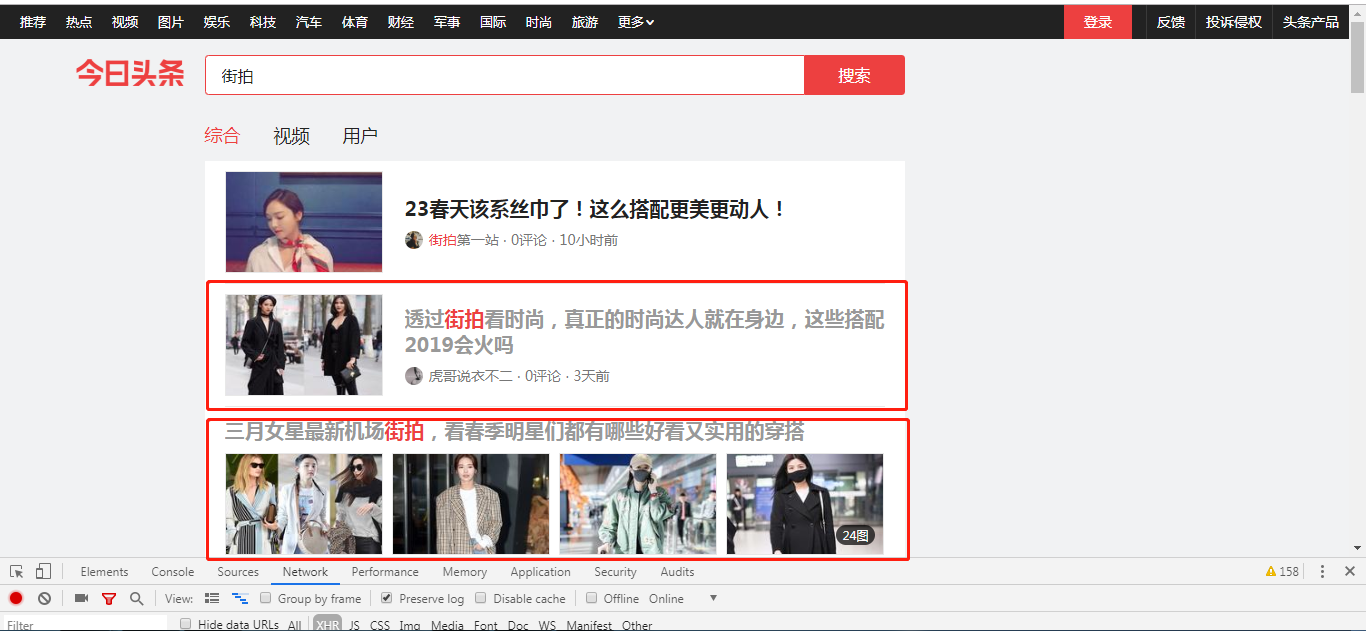Click the 今日头条 logo
The width and height of the screenshot is (1366, 631).
pos(130,73)
